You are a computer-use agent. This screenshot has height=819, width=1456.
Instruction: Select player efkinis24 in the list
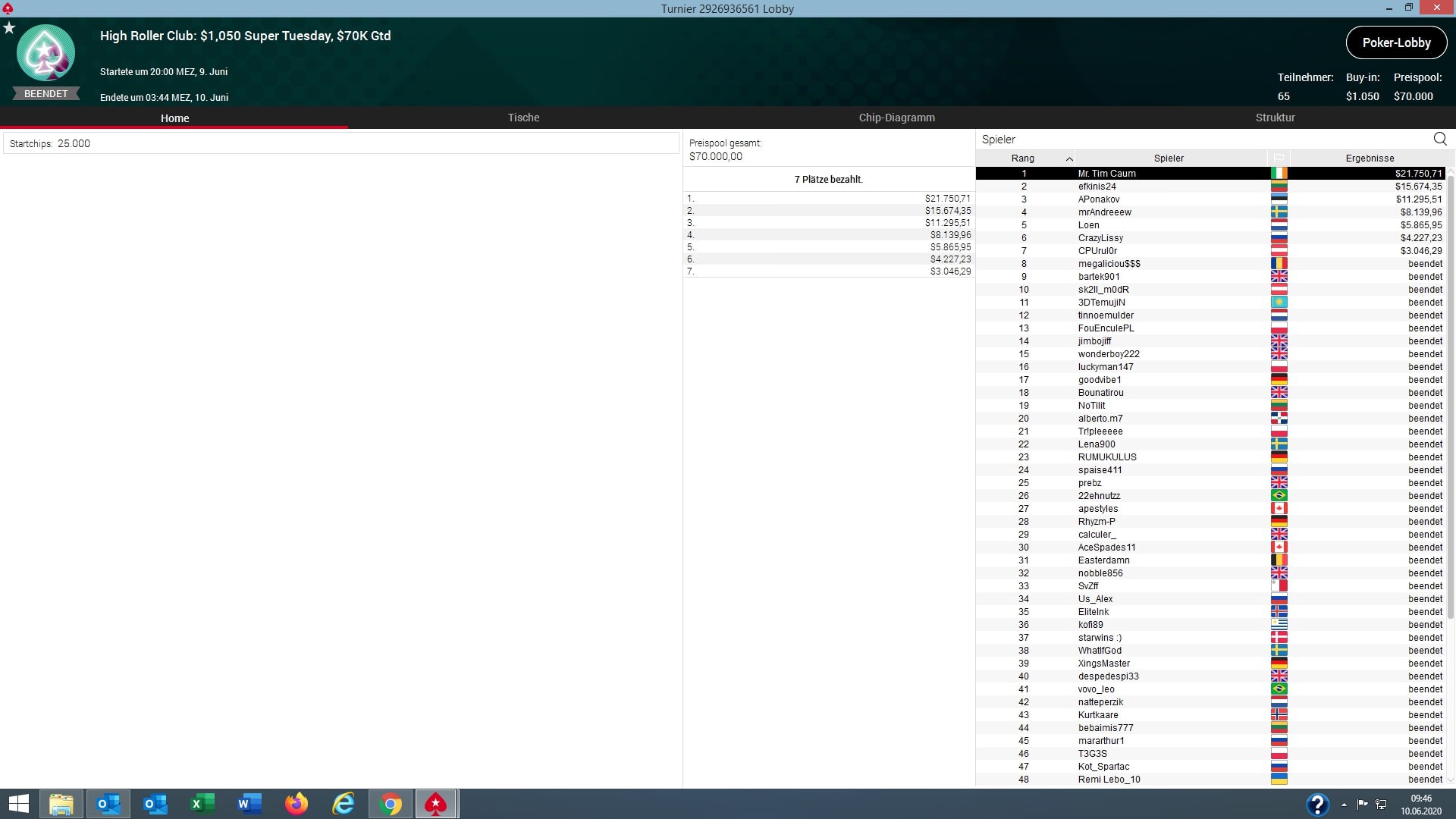point(1097,187)
